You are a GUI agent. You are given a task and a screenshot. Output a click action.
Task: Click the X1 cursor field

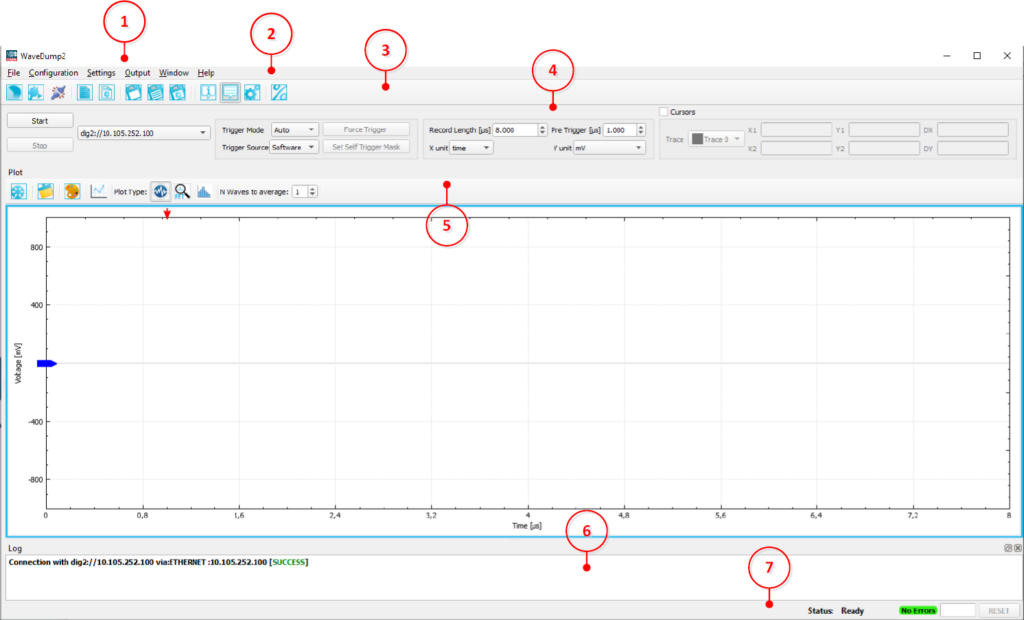click(x=796, y=130)
